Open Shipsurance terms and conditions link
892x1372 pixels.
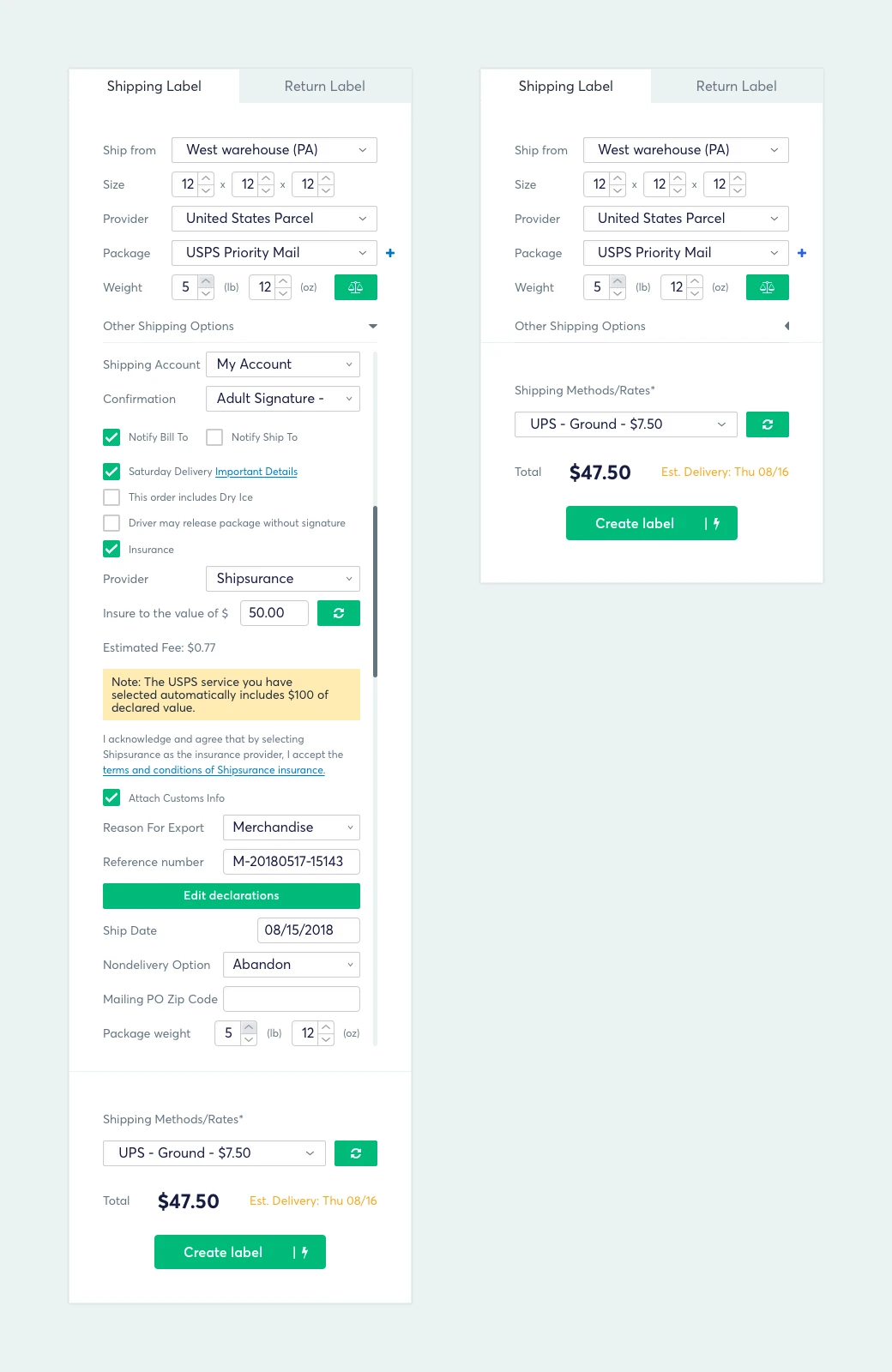point(214,770)
